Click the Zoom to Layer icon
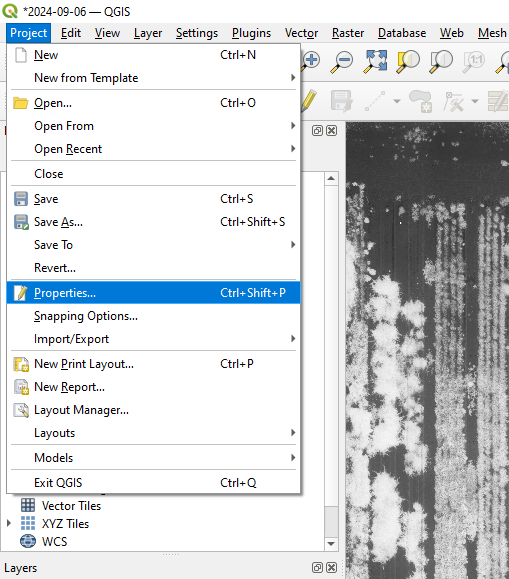The height and width of the screenshot is (579, 509). 441,61
